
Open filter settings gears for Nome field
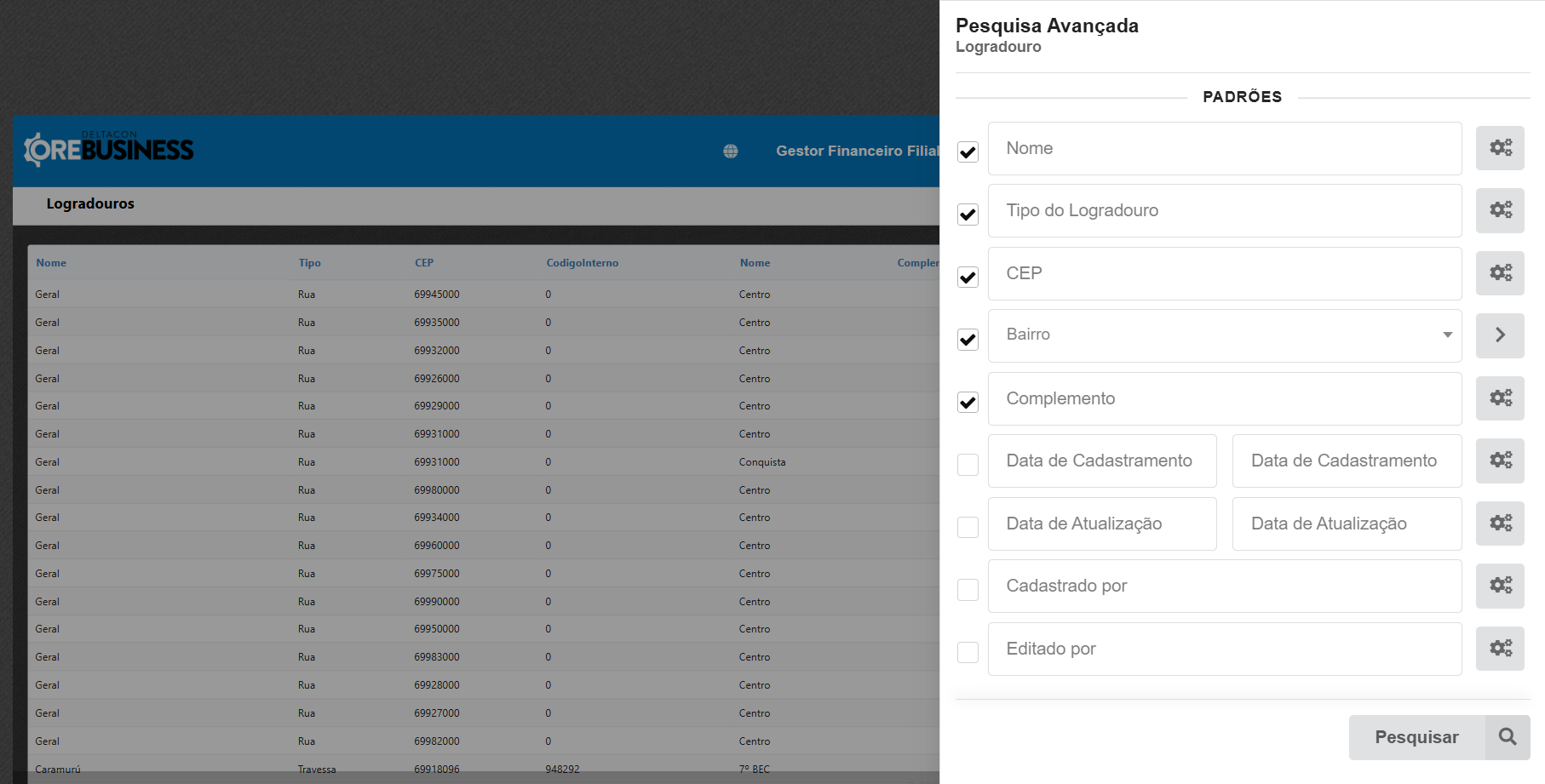1499,148
